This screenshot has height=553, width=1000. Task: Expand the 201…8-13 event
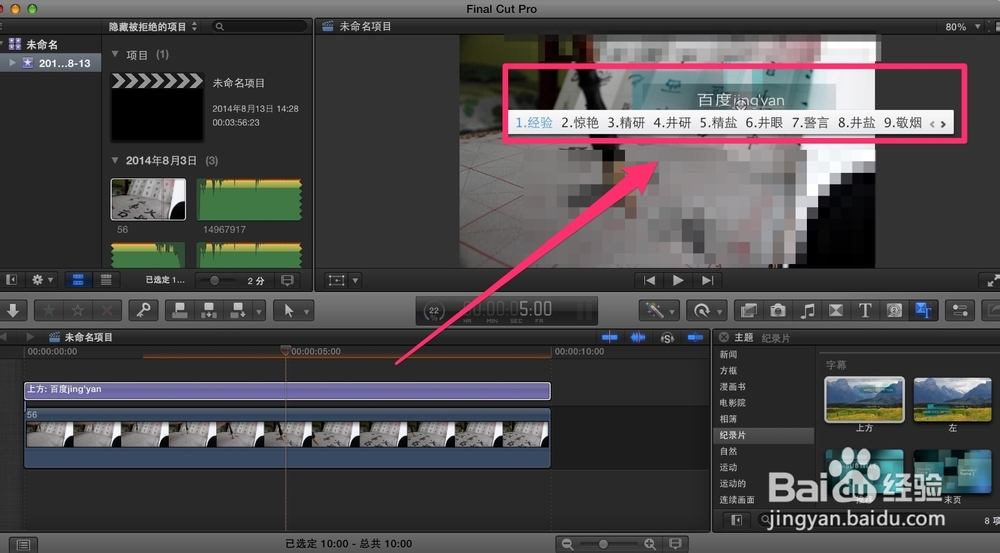pos(12,63)
